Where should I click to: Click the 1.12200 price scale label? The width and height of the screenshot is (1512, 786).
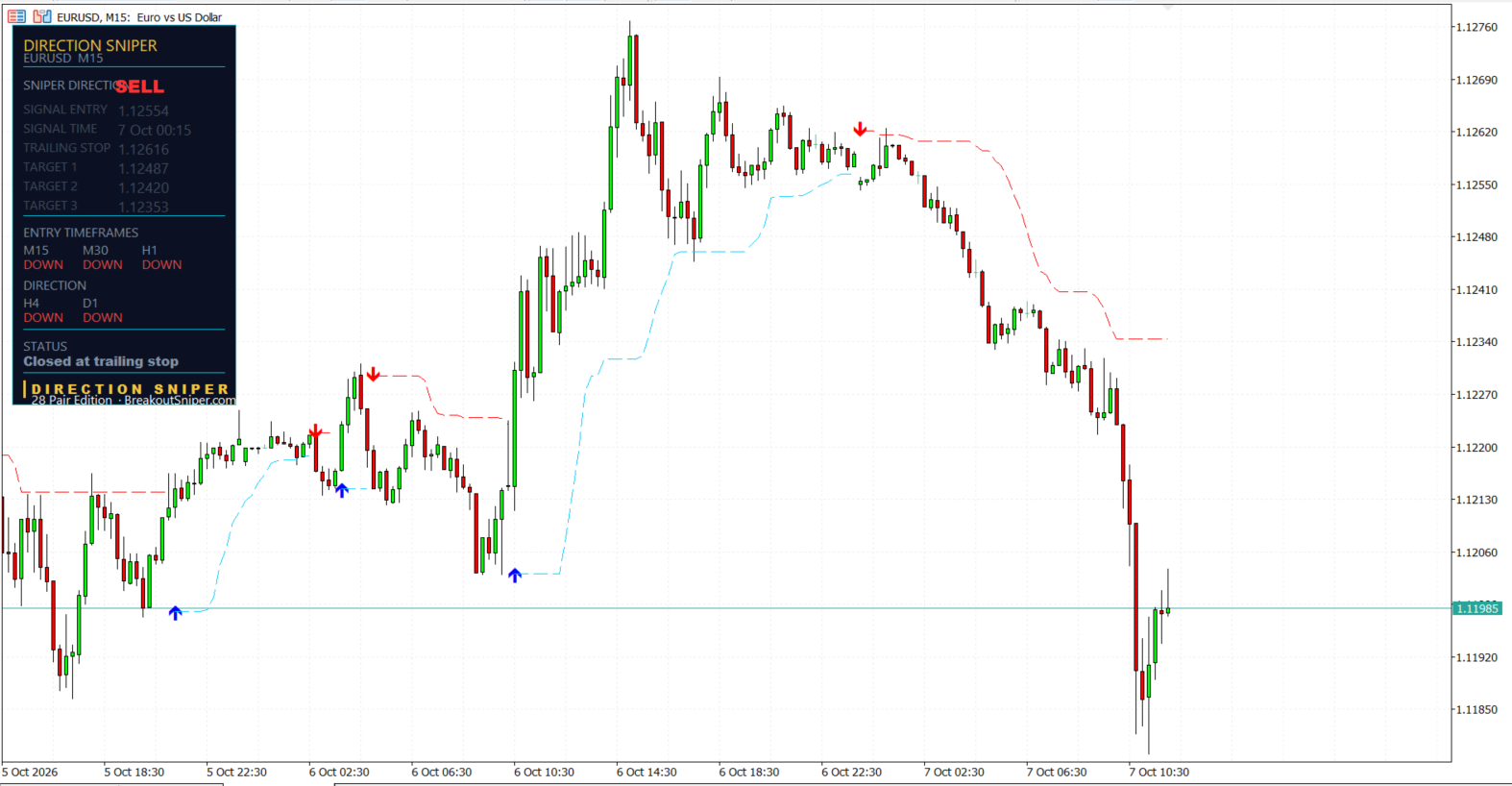pyautogui.click(x=1476, y=447)
